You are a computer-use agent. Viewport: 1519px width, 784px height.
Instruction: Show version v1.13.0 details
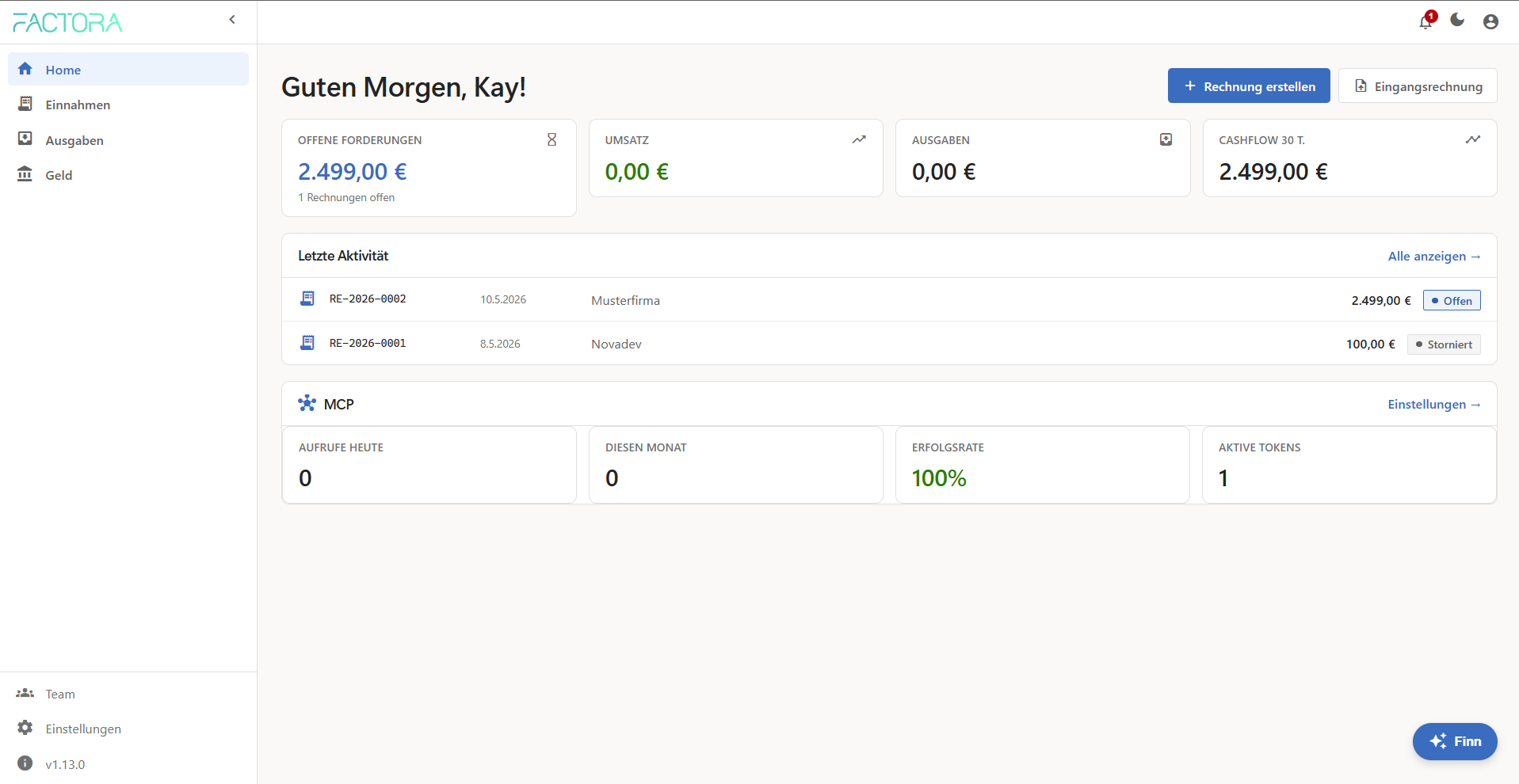pos(65,764)
